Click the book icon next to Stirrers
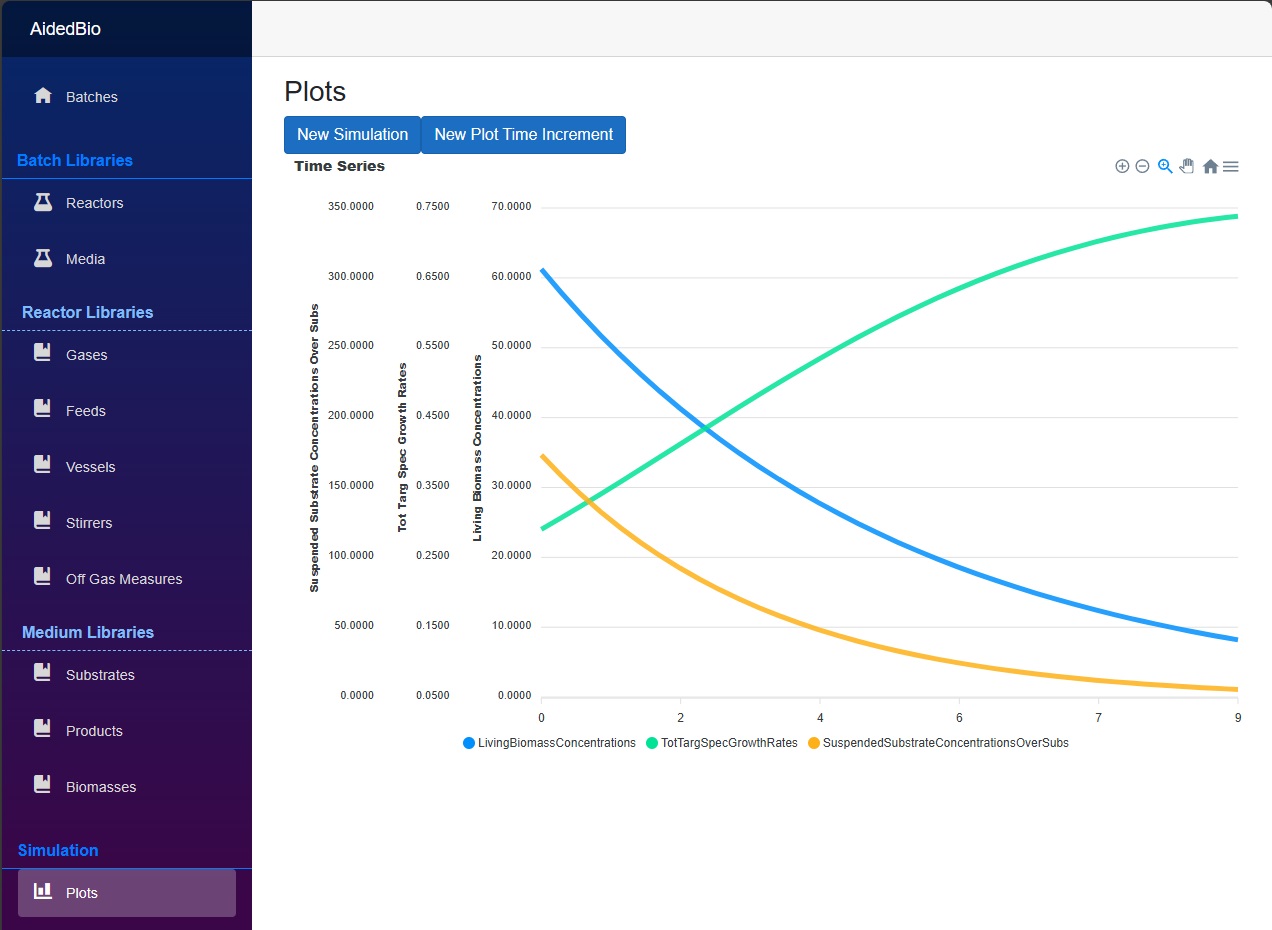Screen dimensions: 1272x930 point(42,521)
